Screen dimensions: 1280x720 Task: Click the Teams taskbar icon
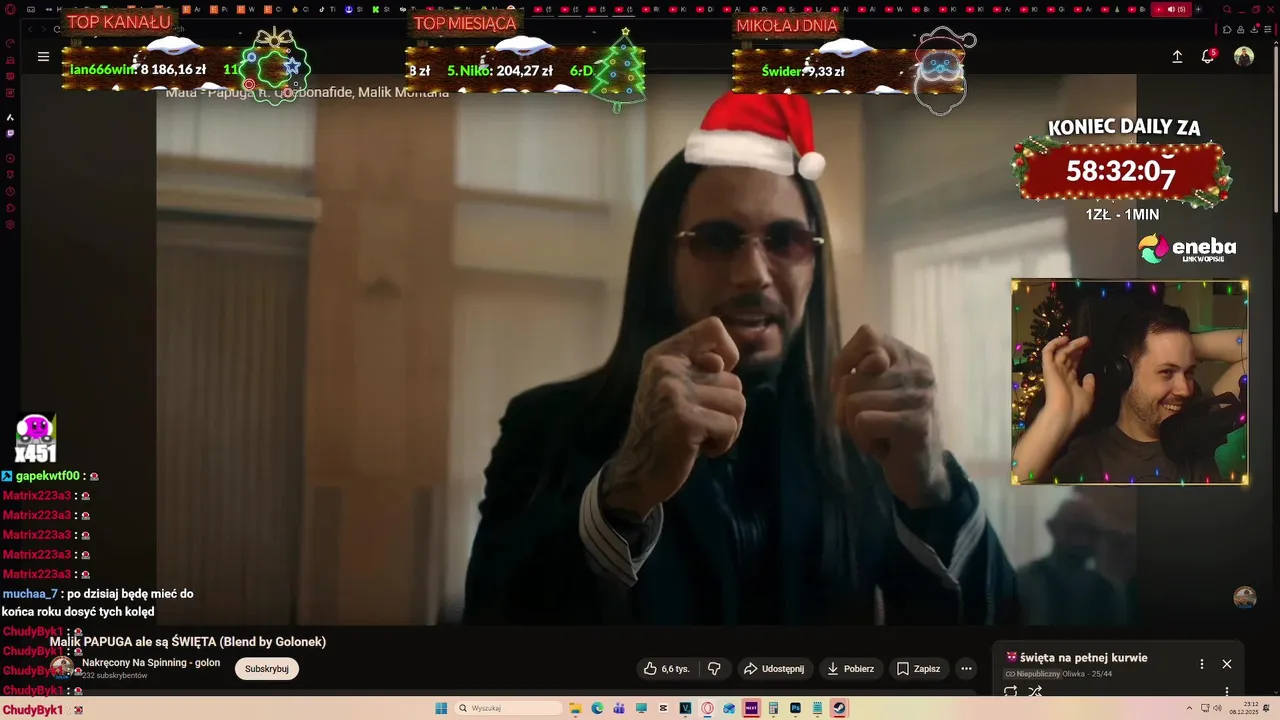click(620, 708)
